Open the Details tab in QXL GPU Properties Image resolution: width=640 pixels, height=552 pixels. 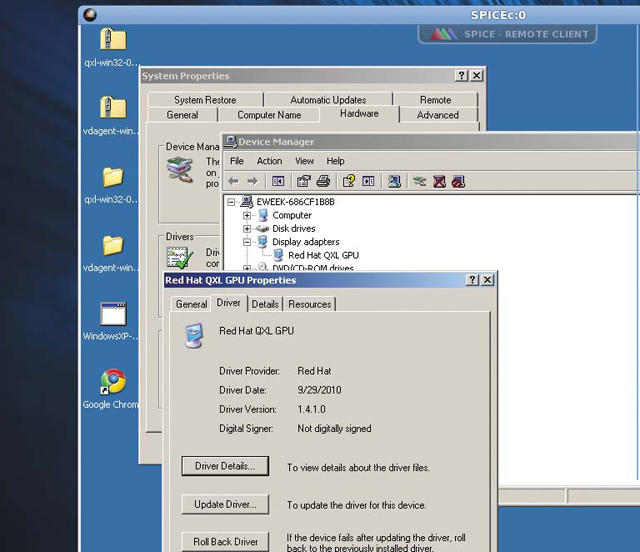[265, 304]
